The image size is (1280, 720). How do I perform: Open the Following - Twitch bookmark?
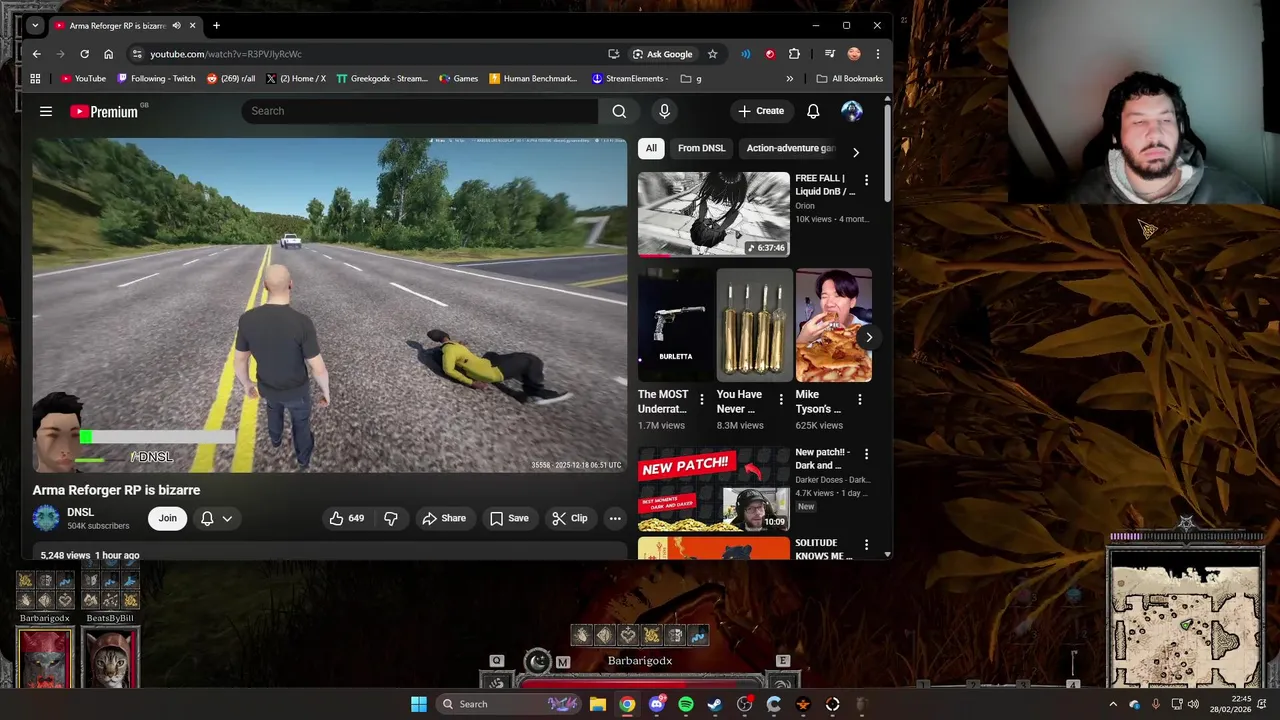click(x=156, y=79)
